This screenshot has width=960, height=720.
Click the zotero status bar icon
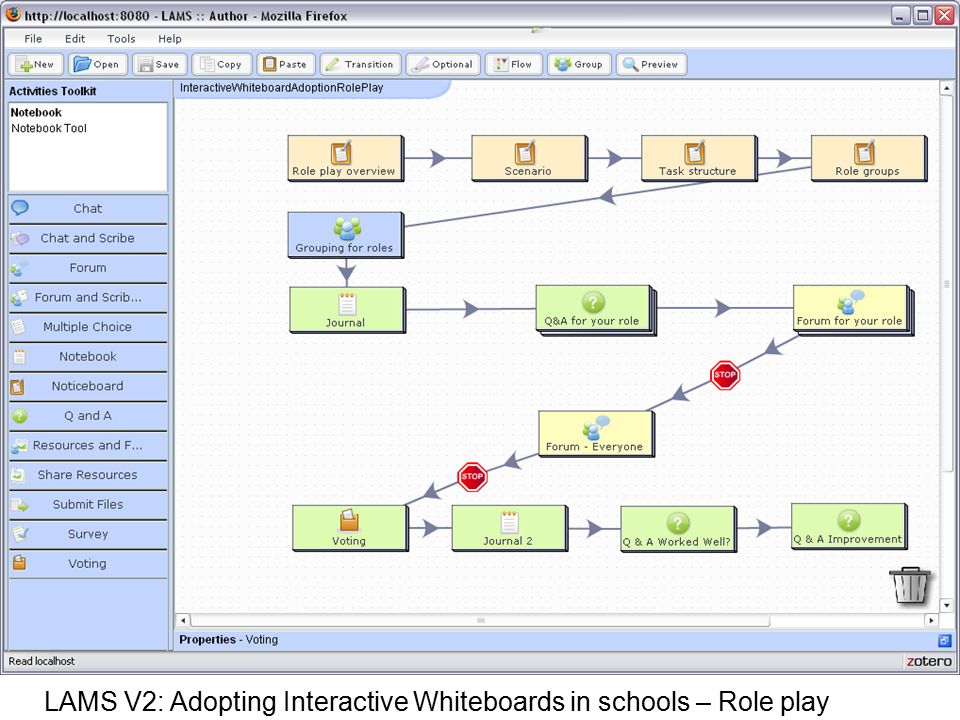pyautogui.click(x=929, y=661)
